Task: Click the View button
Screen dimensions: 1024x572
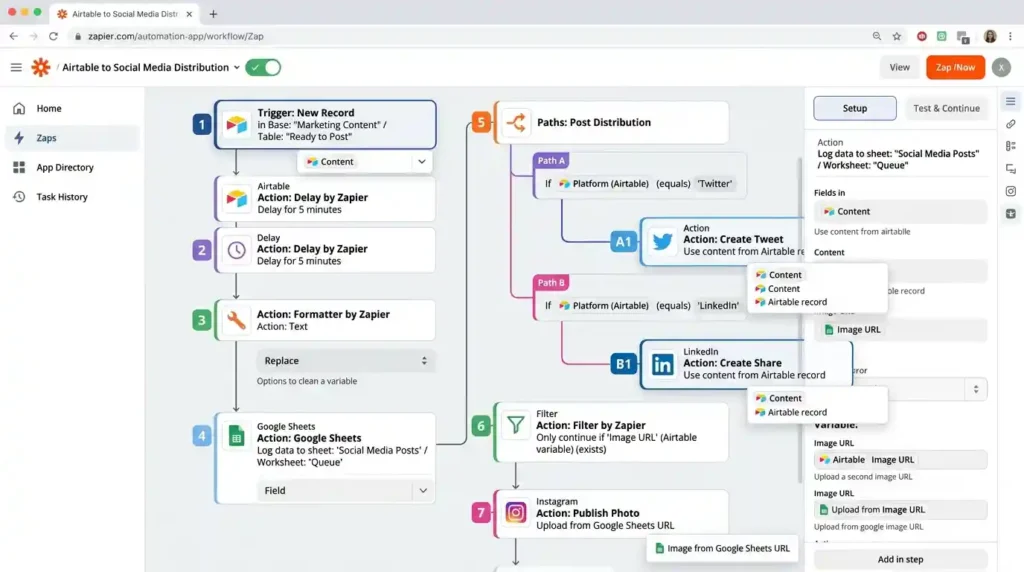Action: (x=899, y=67)
